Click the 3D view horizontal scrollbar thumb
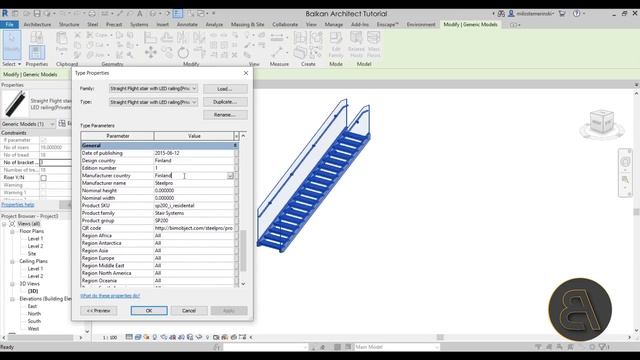640x360 pixels. point(440,337)
